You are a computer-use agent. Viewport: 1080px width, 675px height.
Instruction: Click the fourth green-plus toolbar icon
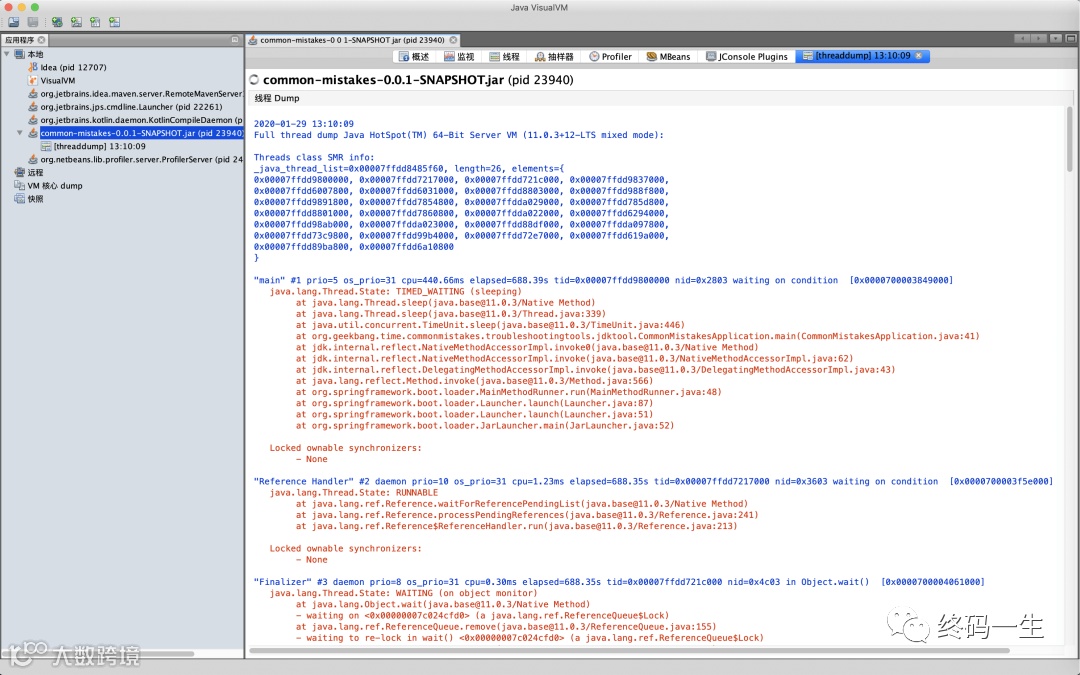tap(114, 22)
